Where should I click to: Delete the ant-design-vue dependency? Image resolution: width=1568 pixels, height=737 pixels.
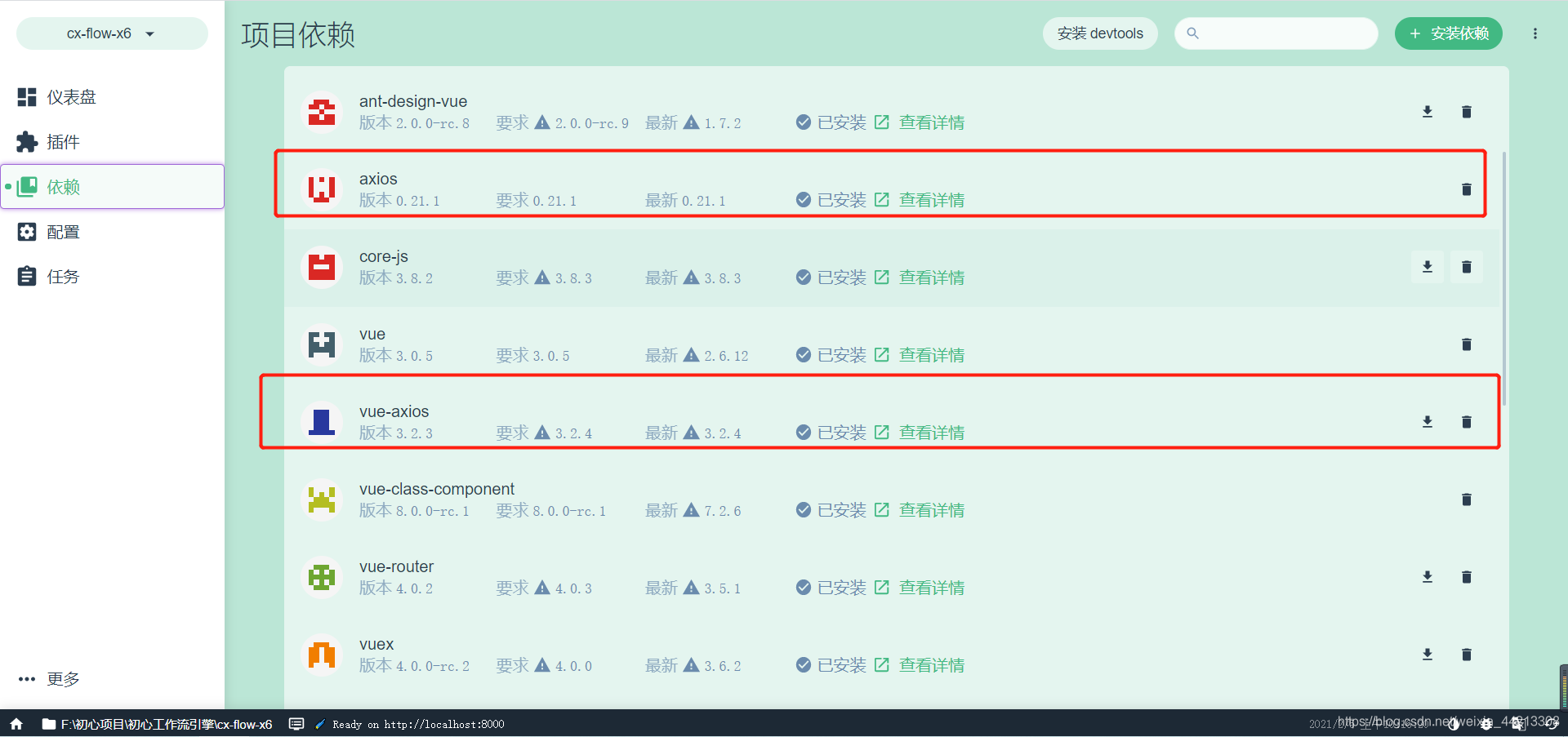(x=1467, y=112)
